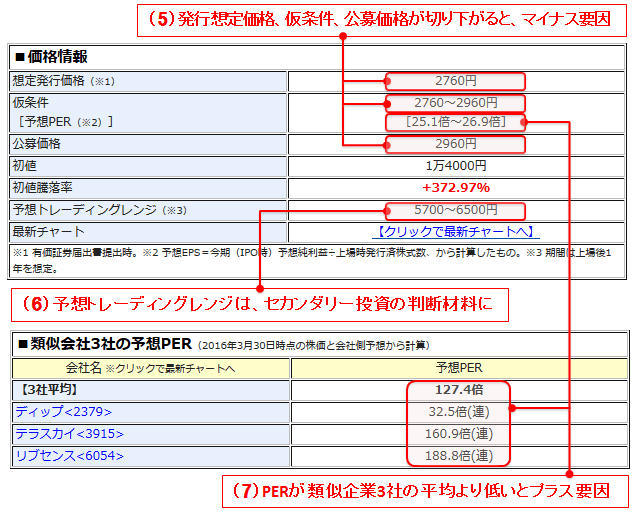This screenshot has height=515, width=640.
Task: Click the 初値騰落率 value +372.97%
Action: 456,188
